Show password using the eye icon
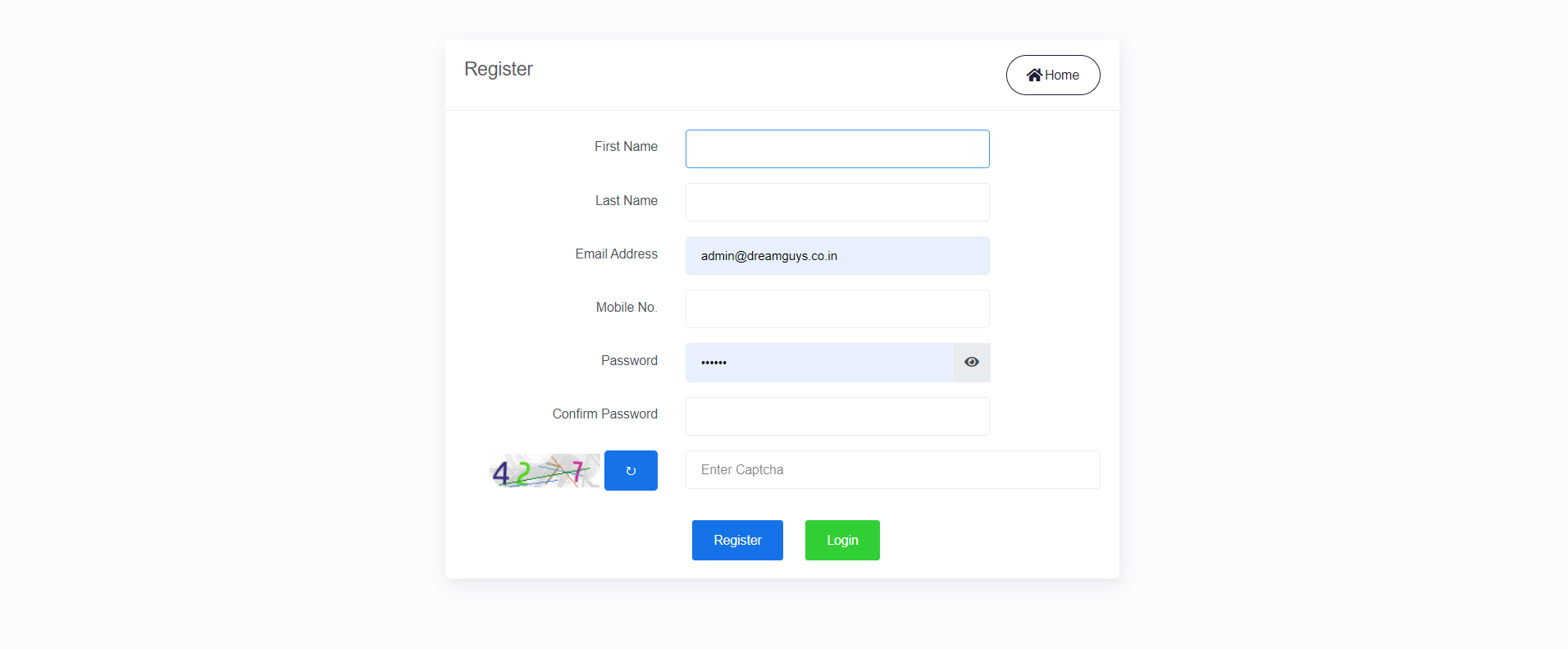 click(x=972, y=362)
